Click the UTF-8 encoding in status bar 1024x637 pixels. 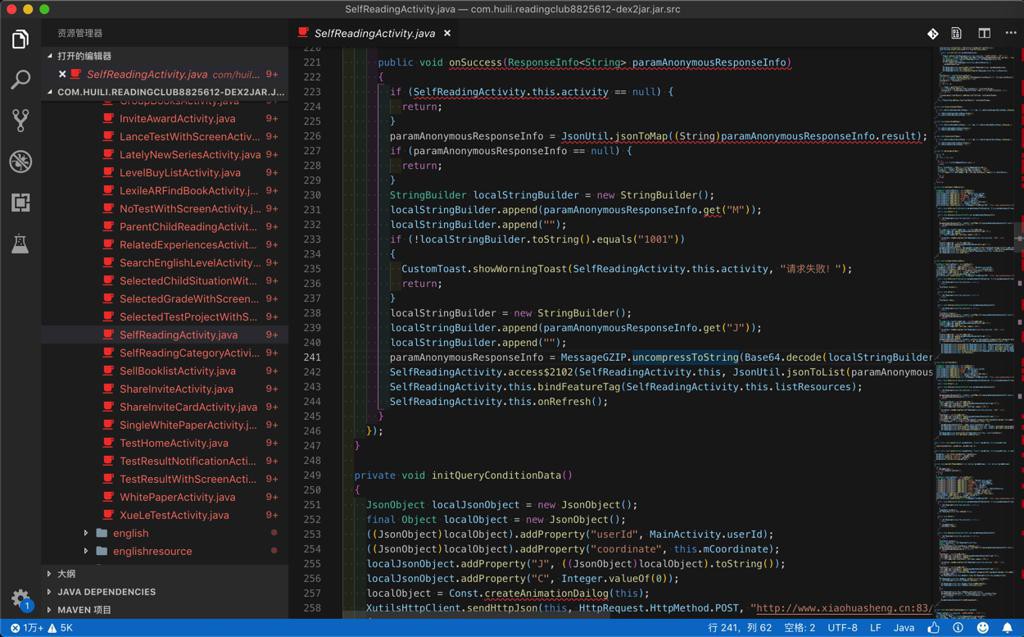(842, 628)
